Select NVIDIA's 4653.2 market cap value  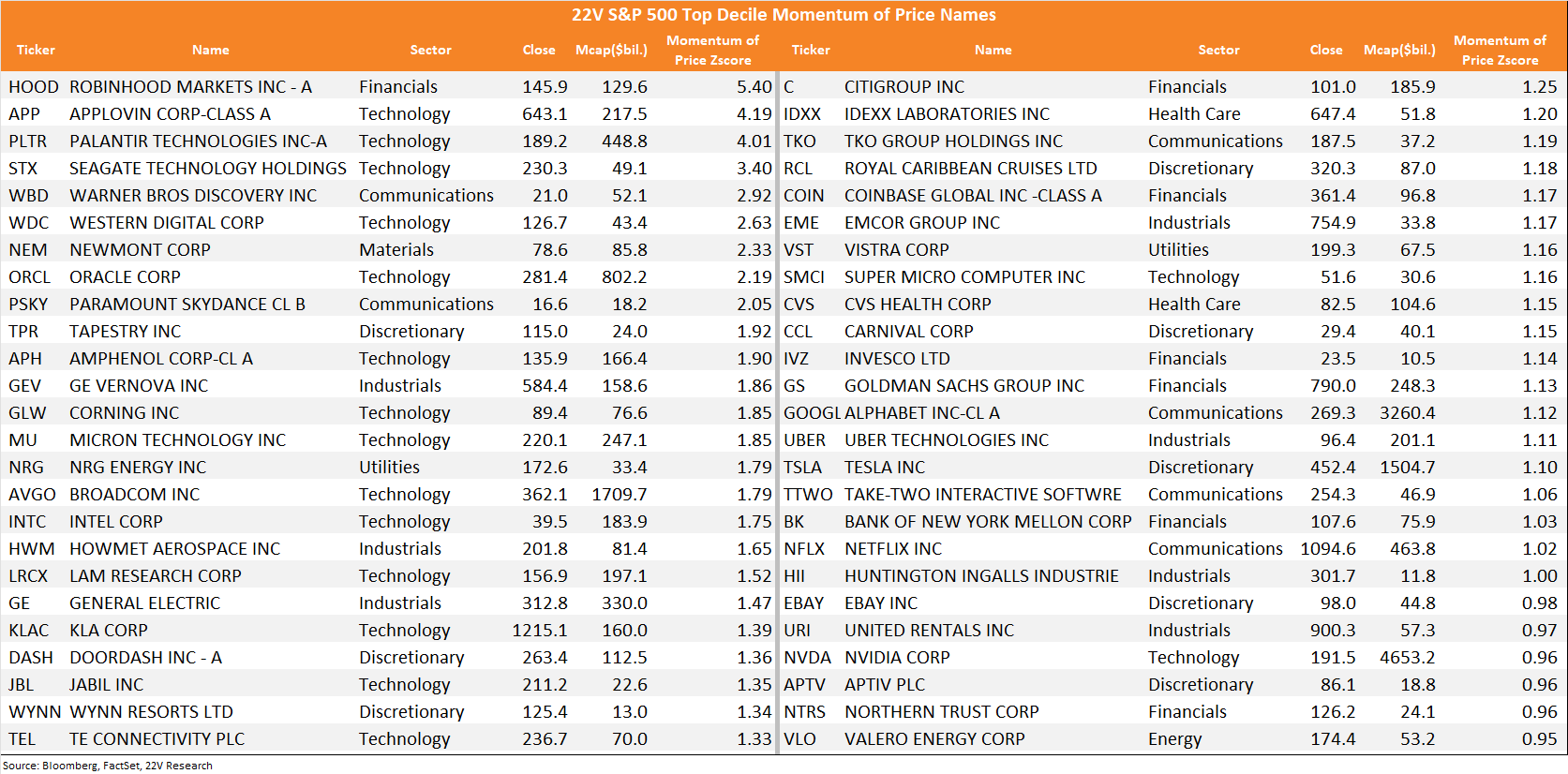tap(1406, 658)
